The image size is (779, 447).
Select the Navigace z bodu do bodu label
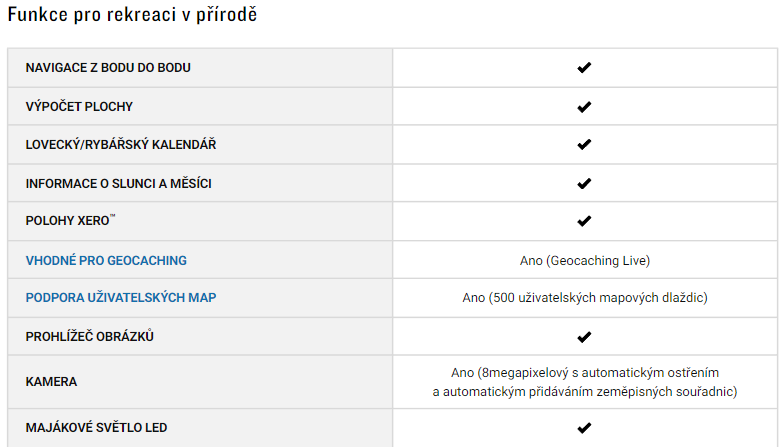click(108, 68)
